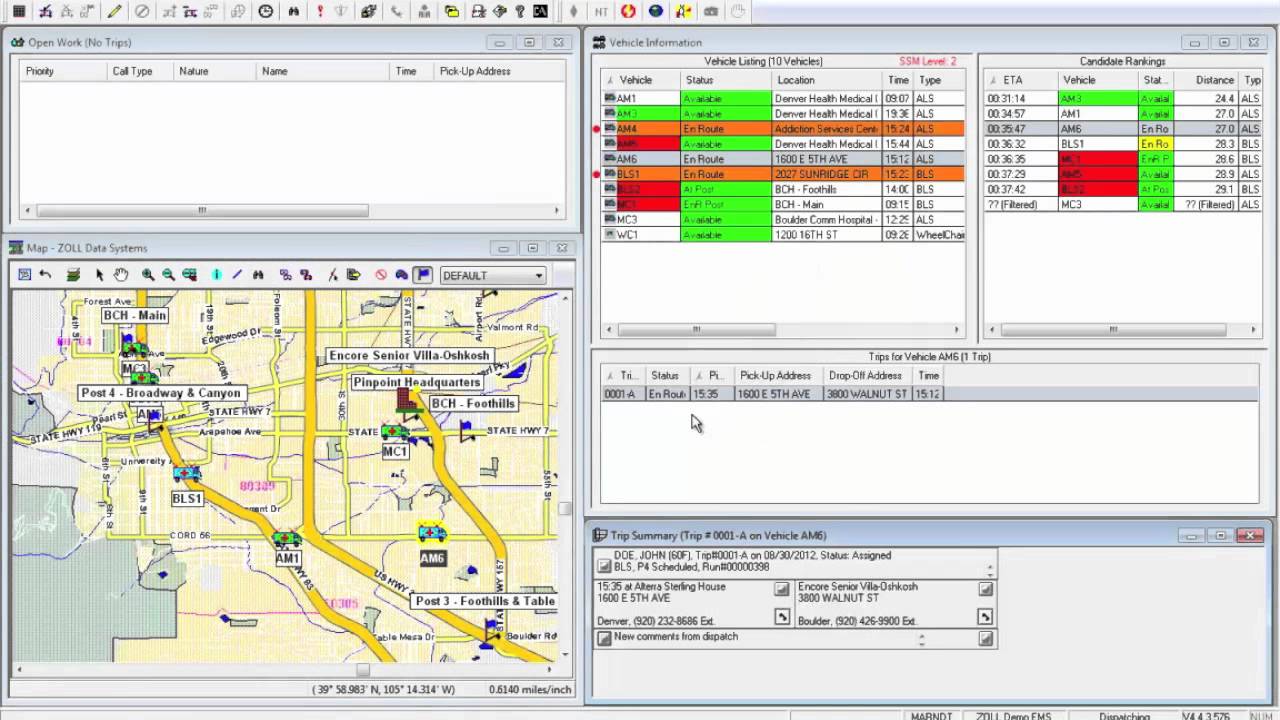Viewport: 1280px width, 720px height.
Task: Click the detail button next to Encore Senior Villa-Oshkosh
Action: point(985,589)
